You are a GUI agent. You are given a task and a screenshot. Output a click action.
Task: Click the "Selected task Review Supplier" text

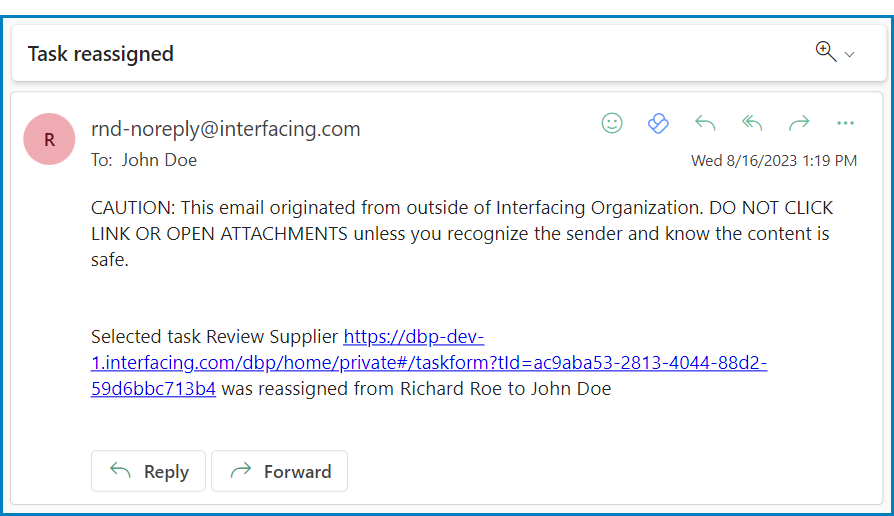coord(215,337)
